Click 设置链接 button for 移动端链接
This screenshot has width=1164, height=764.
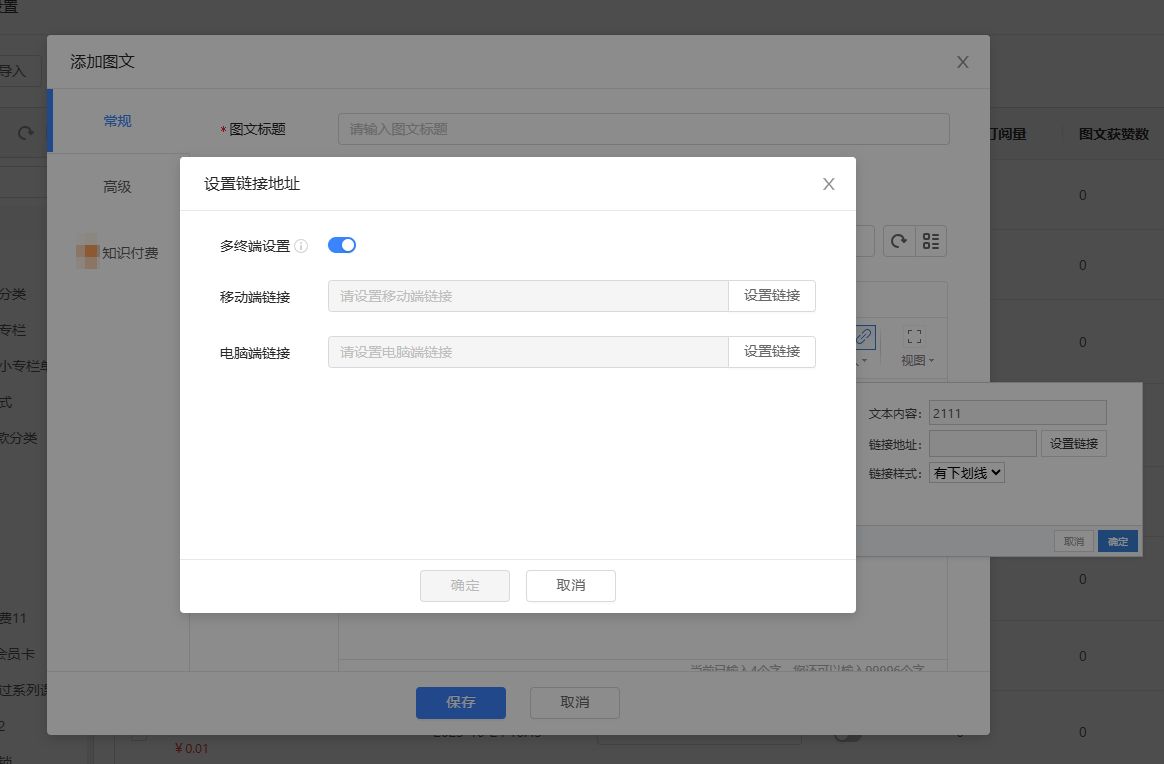point(771,296)
